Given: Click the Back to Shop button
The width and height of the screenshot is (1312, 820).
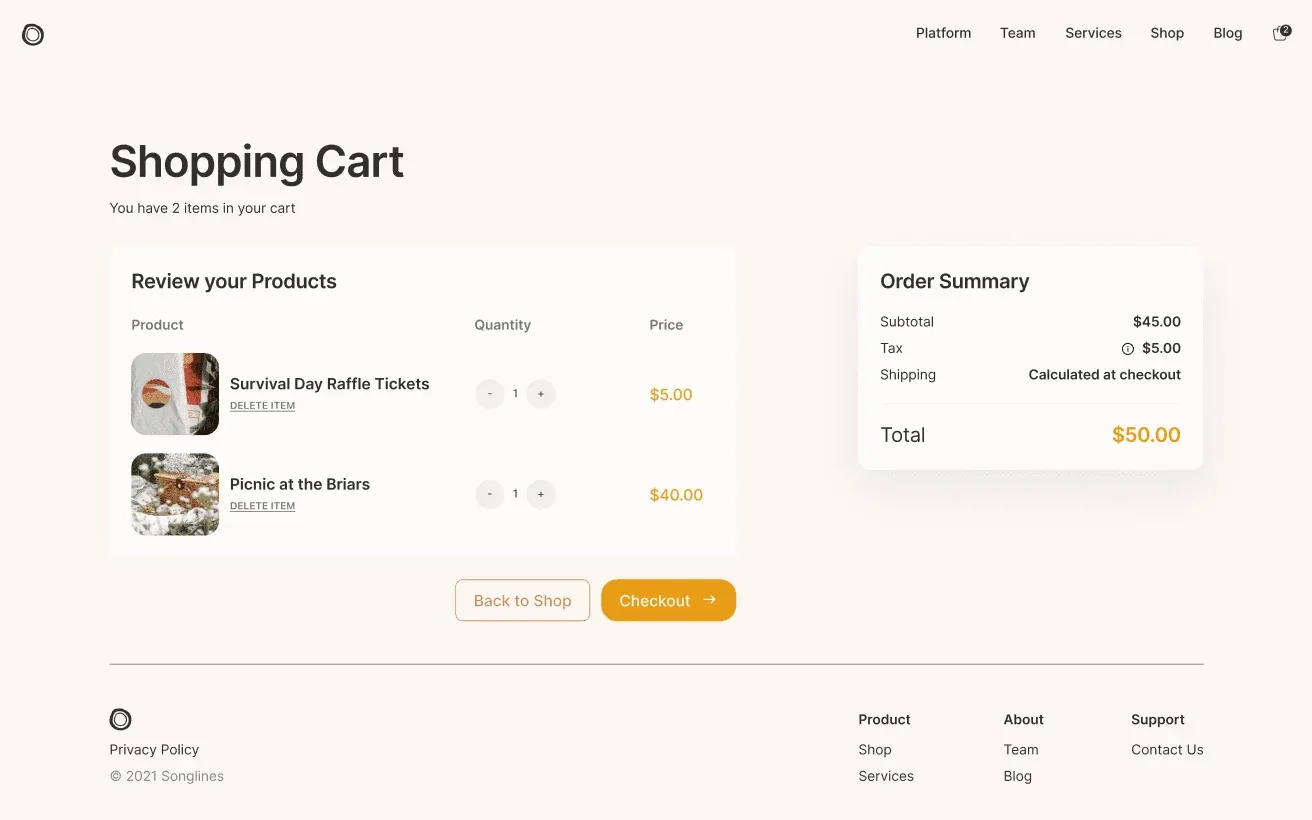Looking at the screenshot, I should (522, 600).
